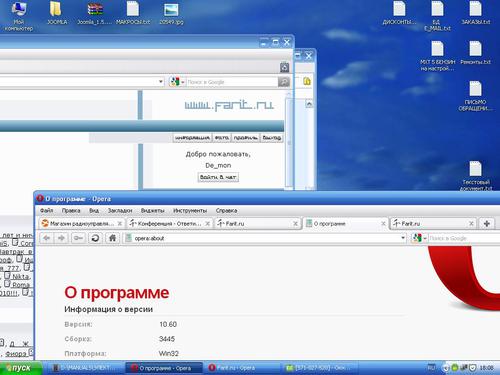Go to Home page in the Opera toolbar

pos(112,238)
